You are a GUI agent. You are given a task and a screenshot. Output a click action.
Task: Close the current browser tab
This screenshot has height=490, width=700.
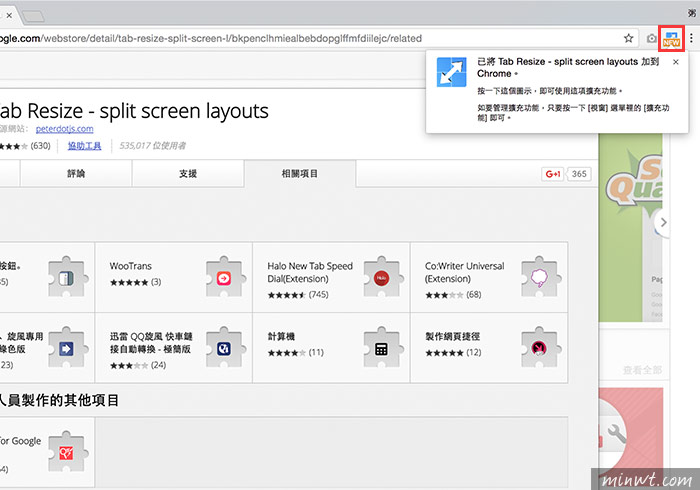tap(9, 15)
